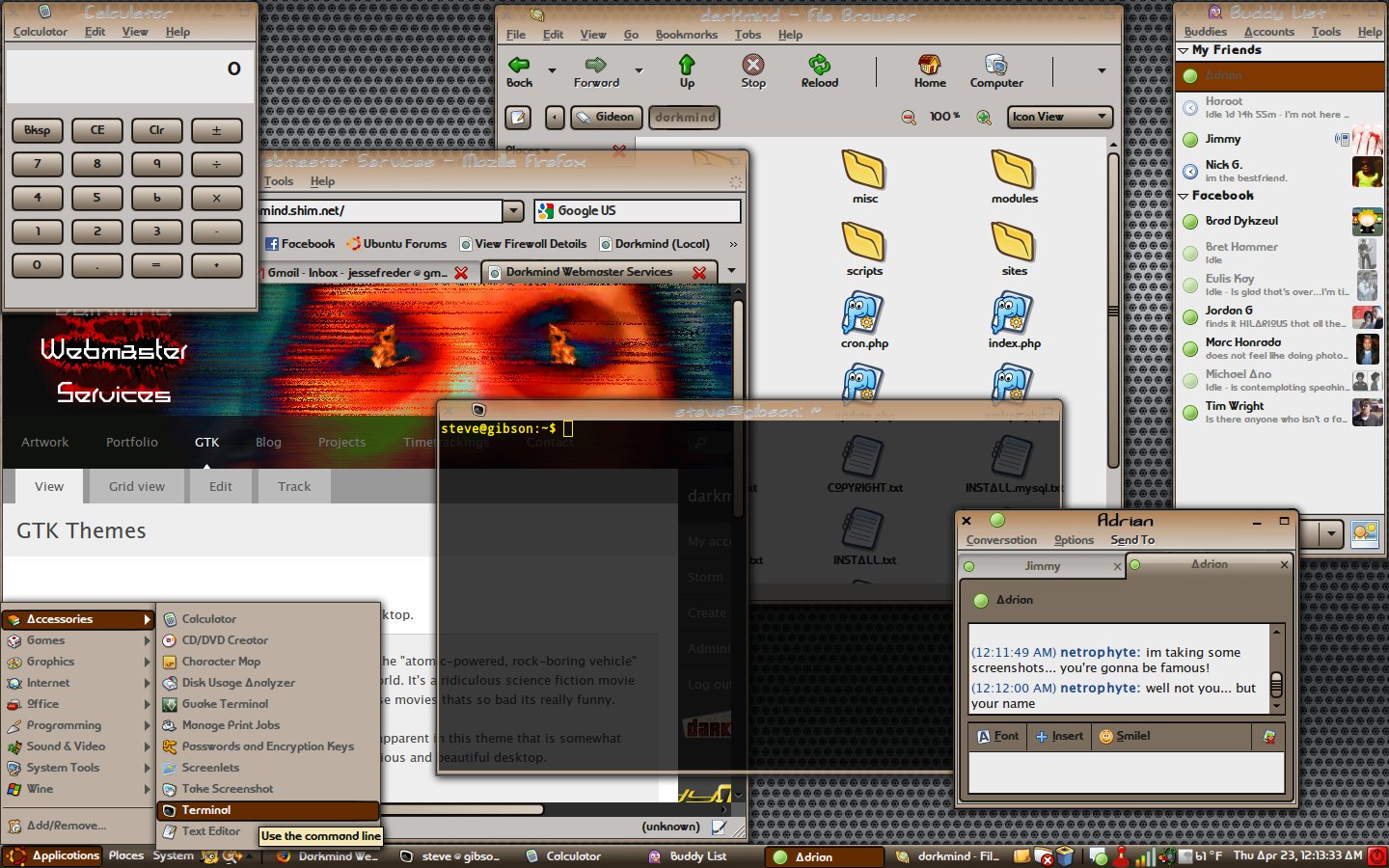Open Computer in File Browser toolbar
1389x868 pixels.
pyautogui.click(x=996, y=71)
